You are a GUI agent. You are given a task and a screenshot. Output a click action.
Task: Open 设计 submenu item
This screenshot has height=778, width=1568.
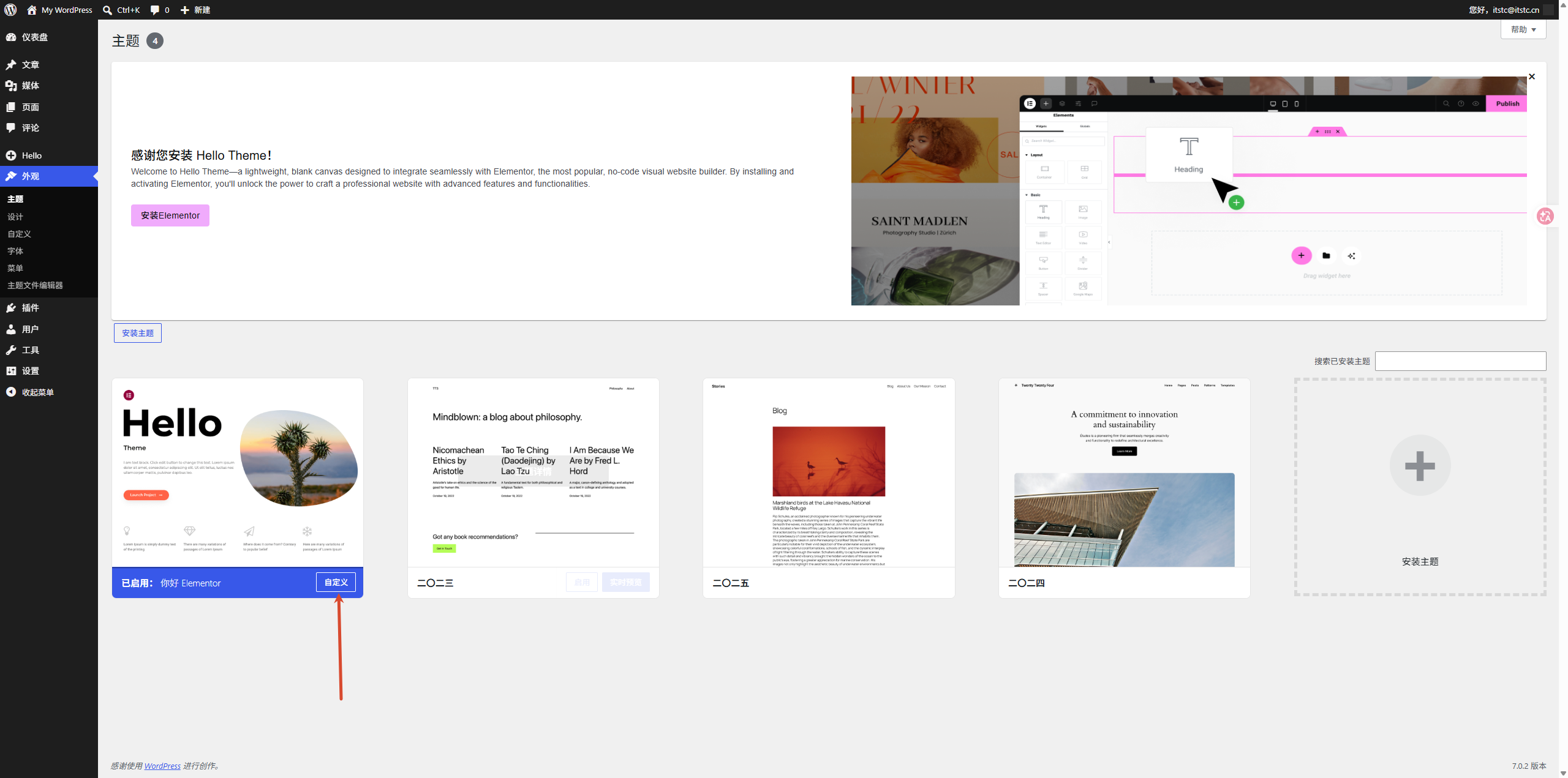[15, 217]
